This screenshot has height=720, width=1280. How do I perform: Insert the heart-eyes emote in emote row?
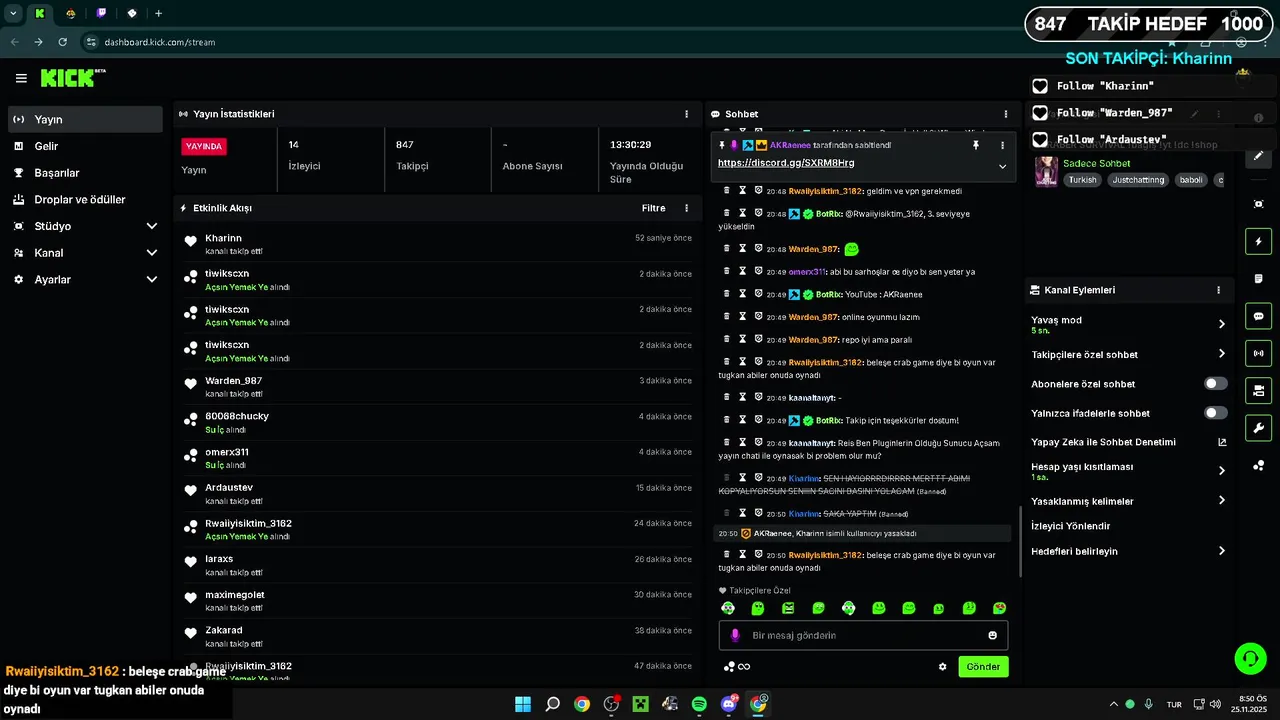coord(999,608)
